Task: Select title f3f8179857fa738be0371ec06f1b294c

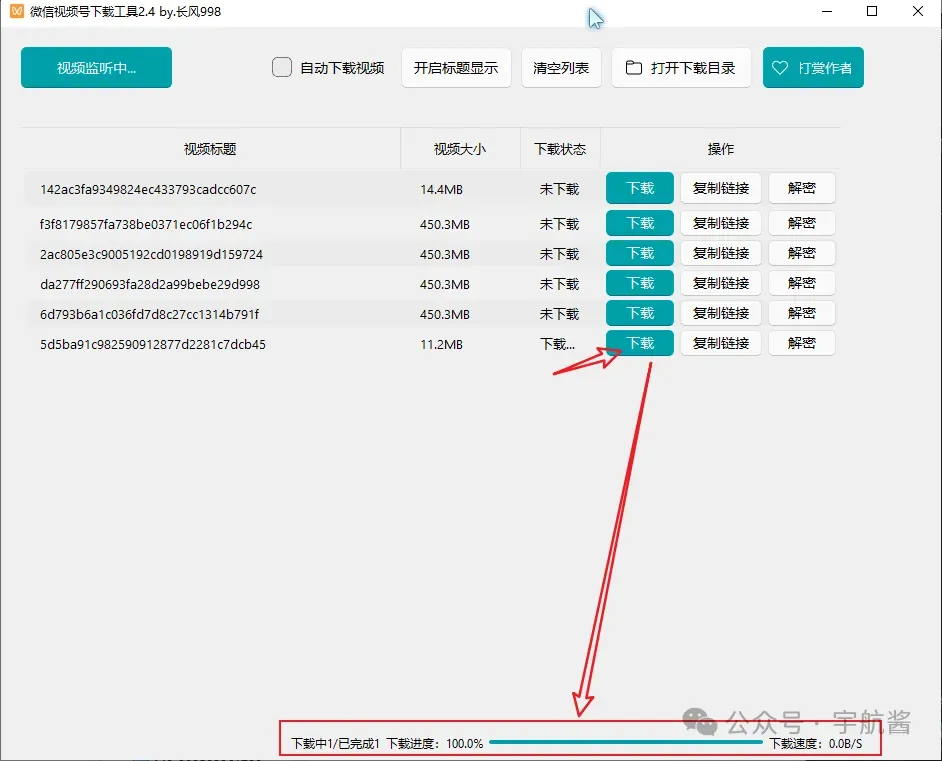Action: tap(146, 225)
